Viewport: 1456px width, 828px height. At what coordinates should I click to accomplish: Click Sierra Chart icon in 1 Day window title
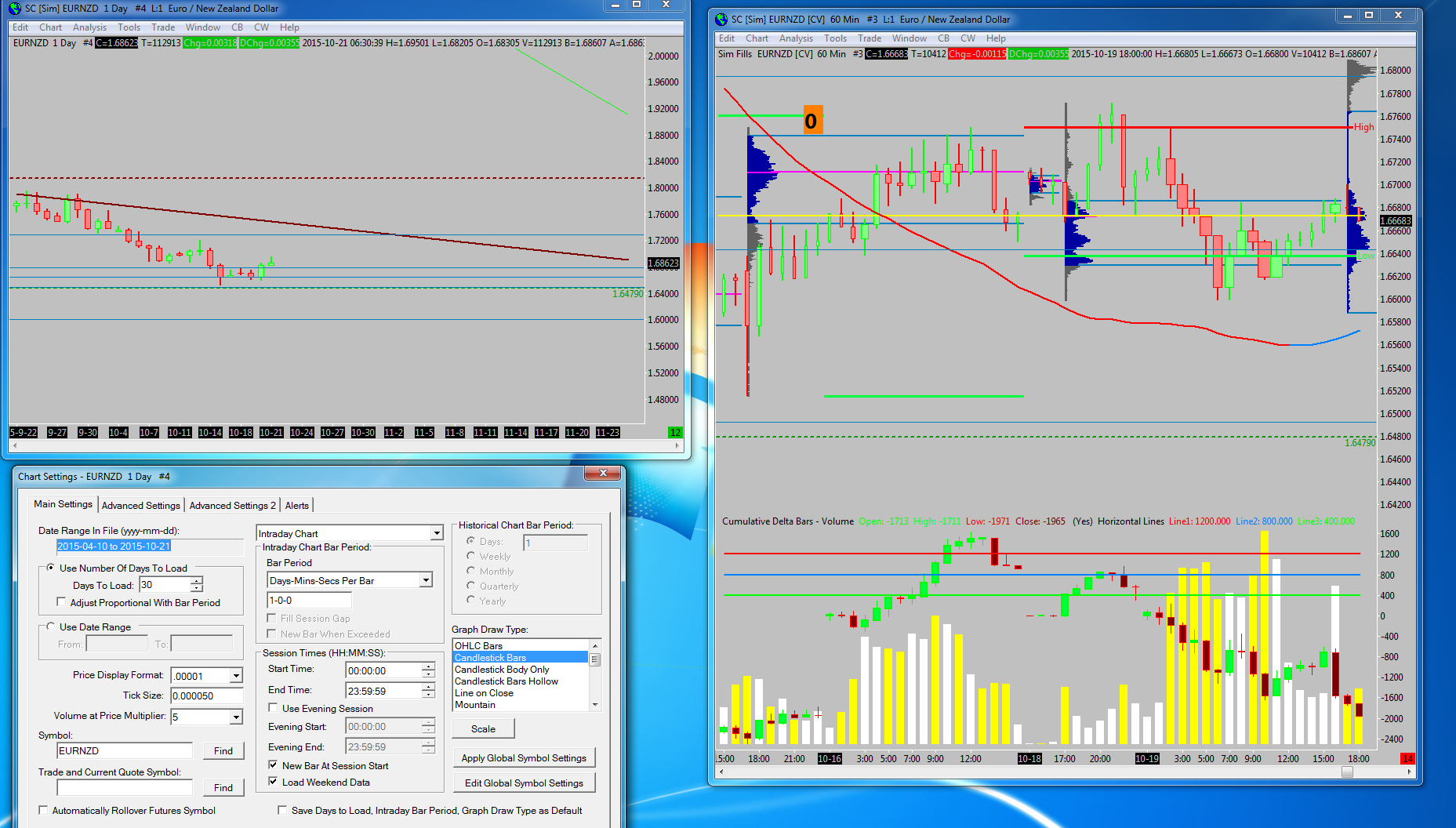click(15, 8)
